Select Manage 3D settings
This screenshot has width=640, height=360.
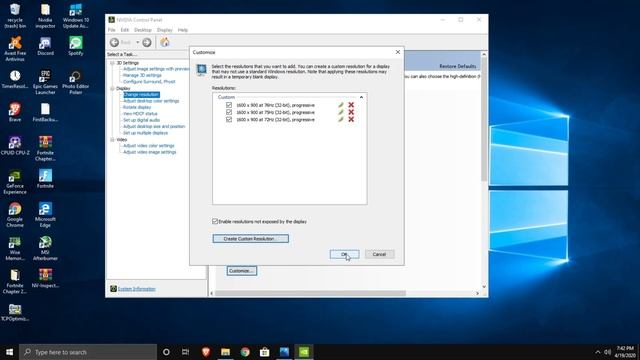(x=142, y=75)
